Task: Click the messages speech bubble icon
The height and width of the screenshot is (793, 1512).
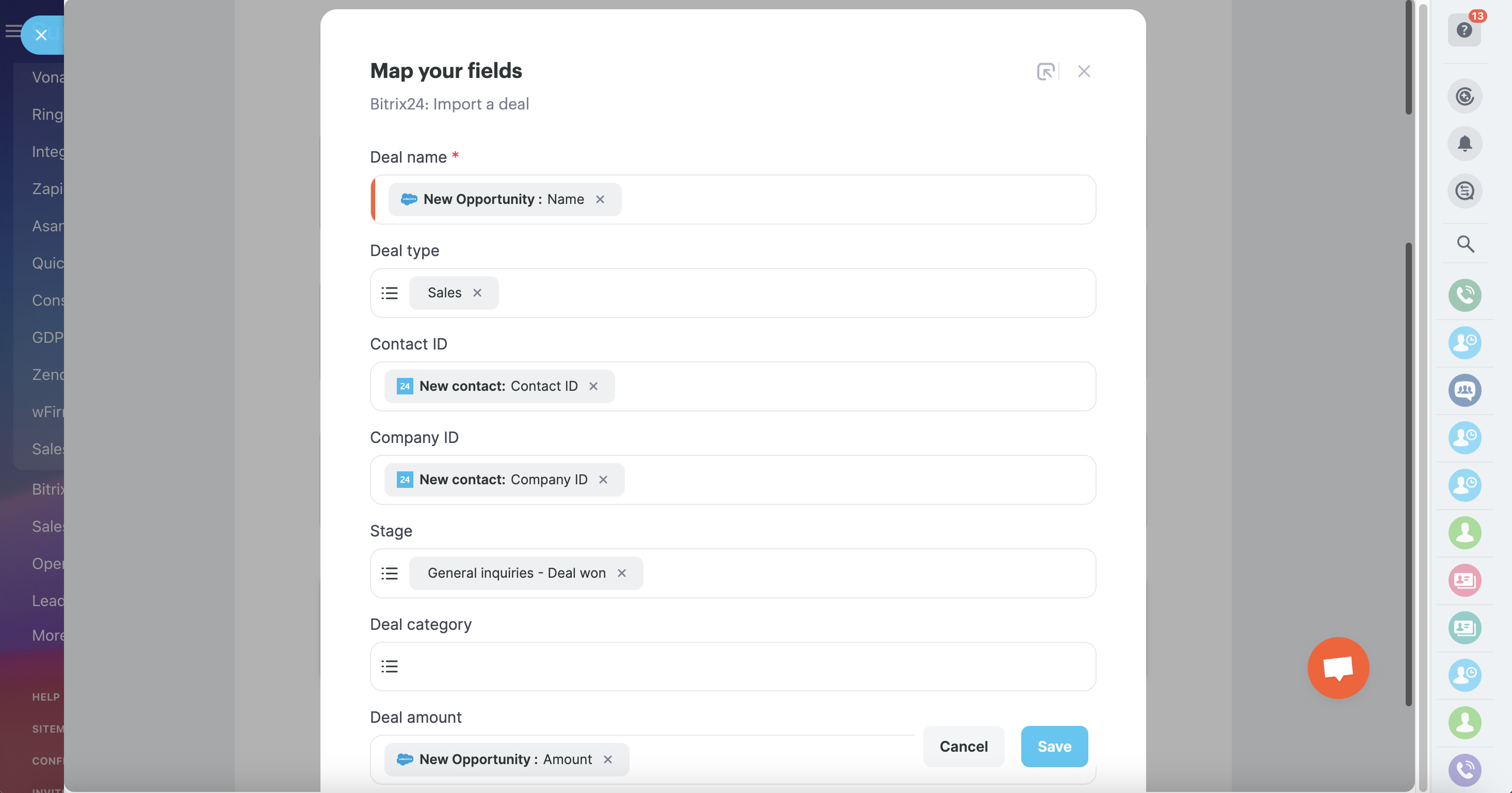Action: click(1465, 192)
